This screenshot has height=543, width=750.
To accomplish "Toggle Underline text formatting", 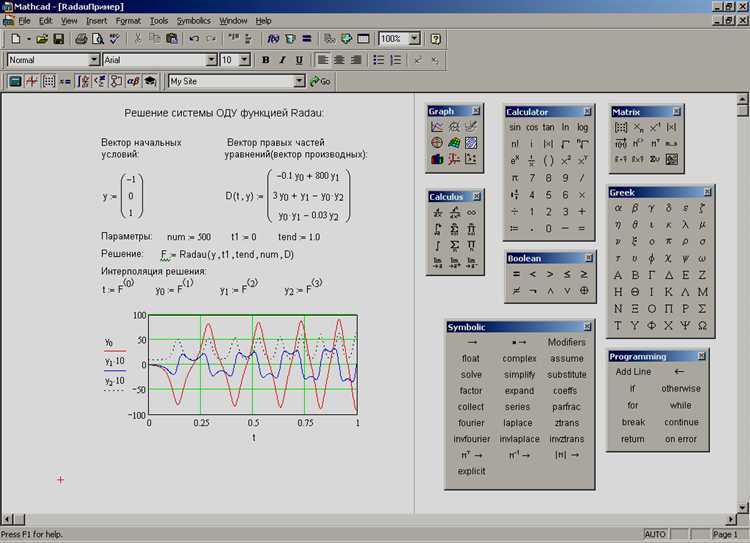I will tap(299, 60).
